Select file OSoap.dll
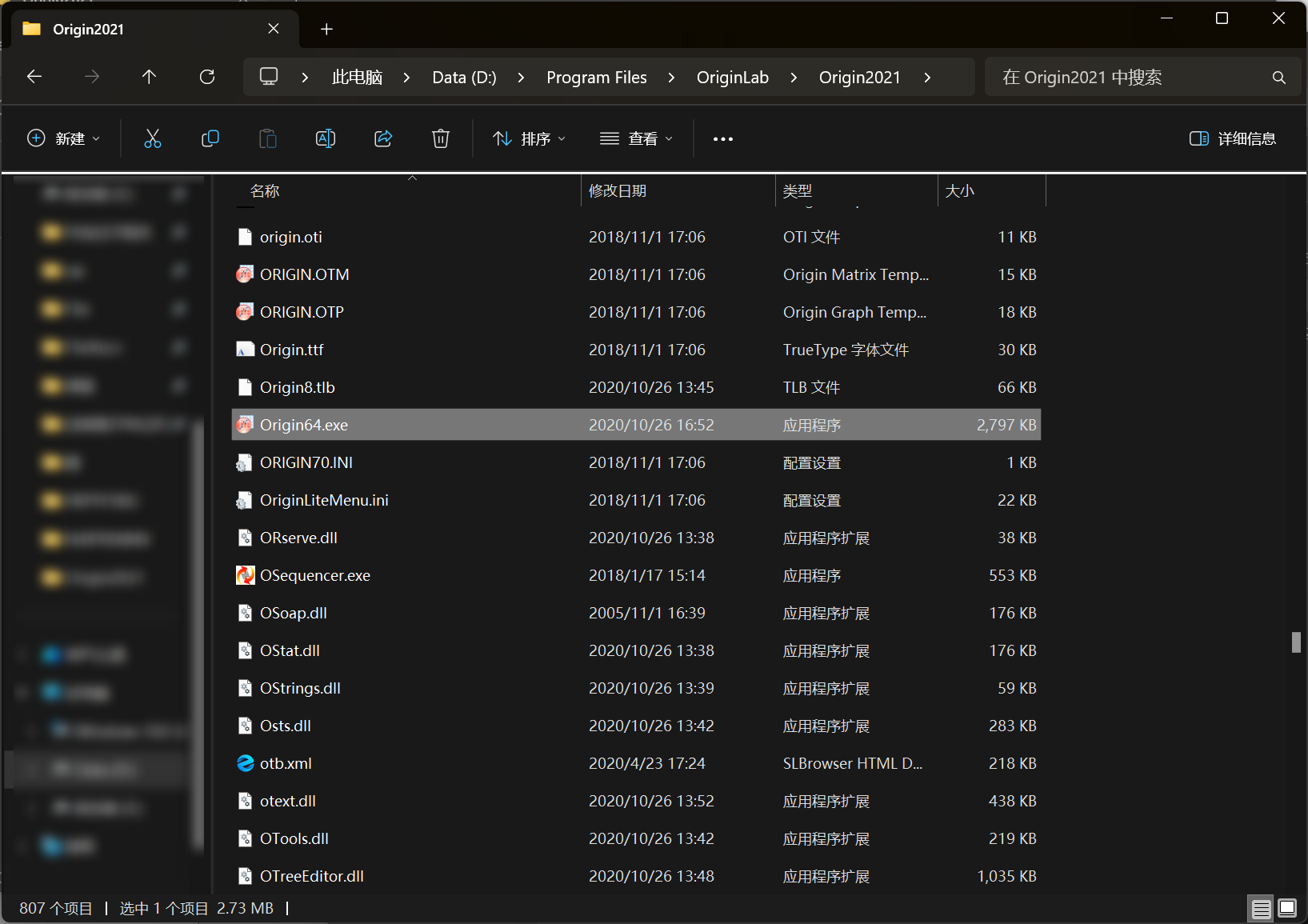Screen dimensions: 1308x924 pos(636,613)
